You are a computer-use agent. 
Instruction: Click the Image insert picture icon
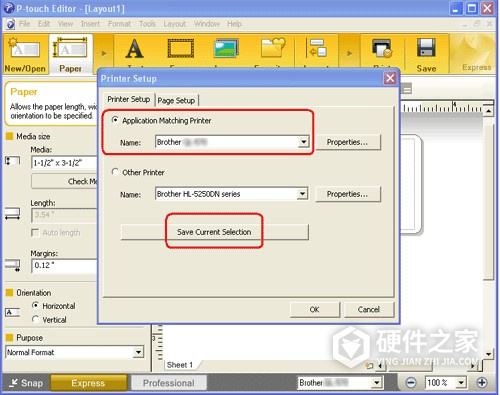tap(226, 48)
